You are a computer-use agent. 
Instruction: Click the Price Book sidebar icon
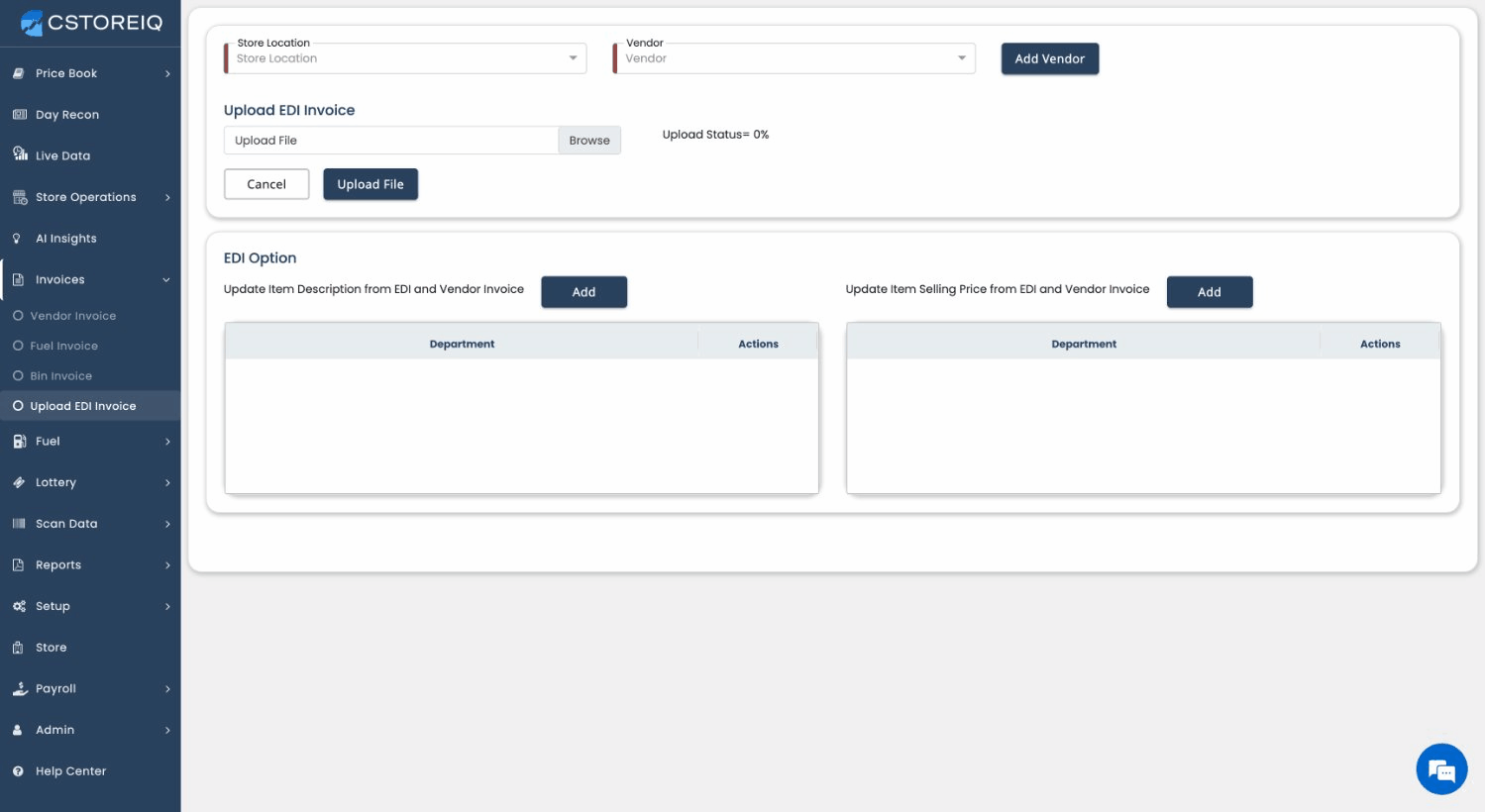(19, 73)
